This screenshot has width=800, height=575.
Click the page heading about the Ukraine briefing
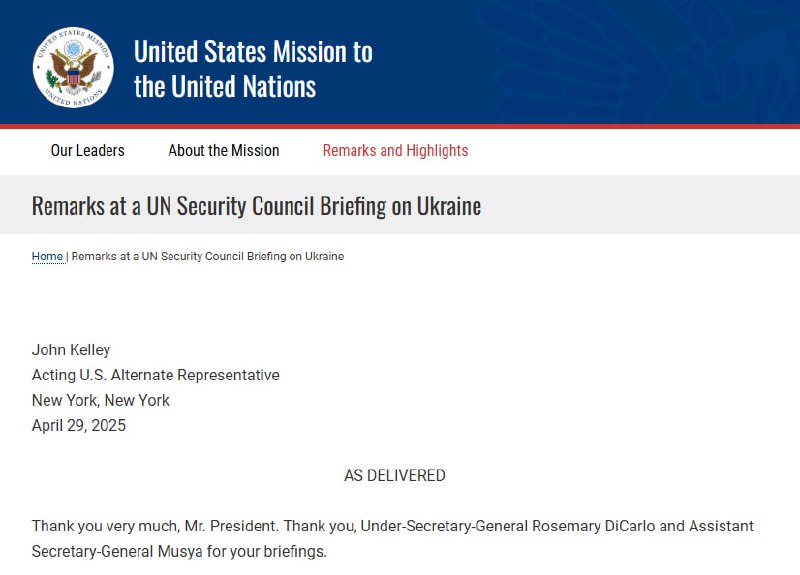pyautogui.click(x=256, y=206)
